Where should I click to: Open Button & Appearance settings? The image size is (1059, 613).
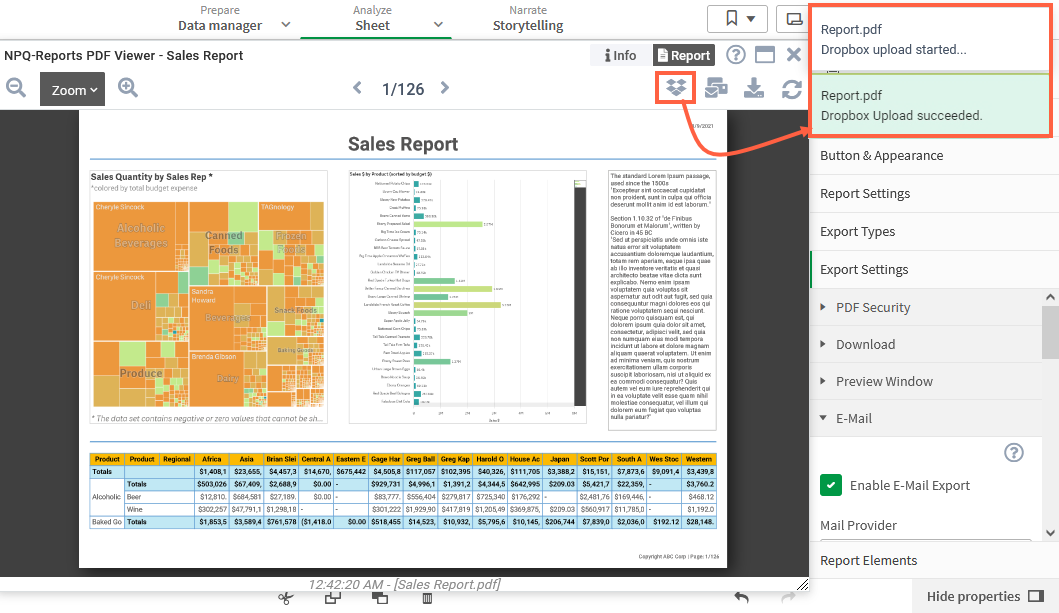[x=934, y=155]
